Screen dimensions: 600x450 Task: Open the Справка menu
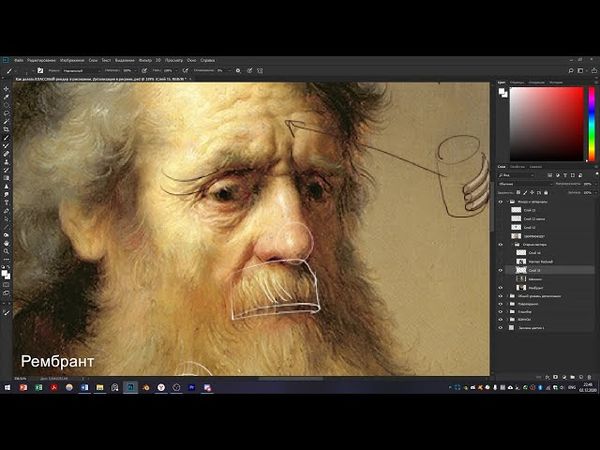208,60
